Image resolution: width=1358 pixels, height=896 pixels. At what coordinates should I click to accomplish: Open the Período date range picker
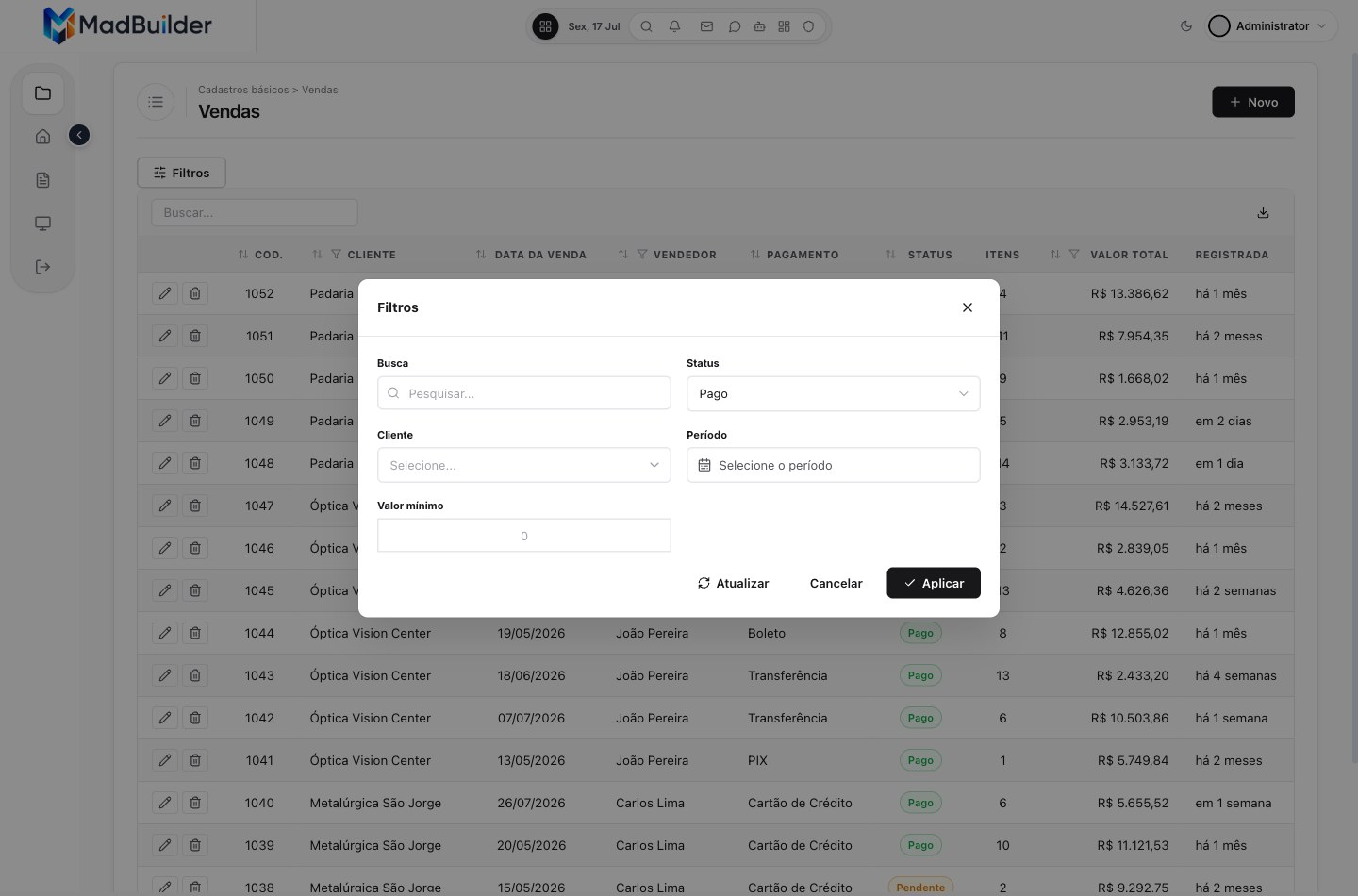833,465
